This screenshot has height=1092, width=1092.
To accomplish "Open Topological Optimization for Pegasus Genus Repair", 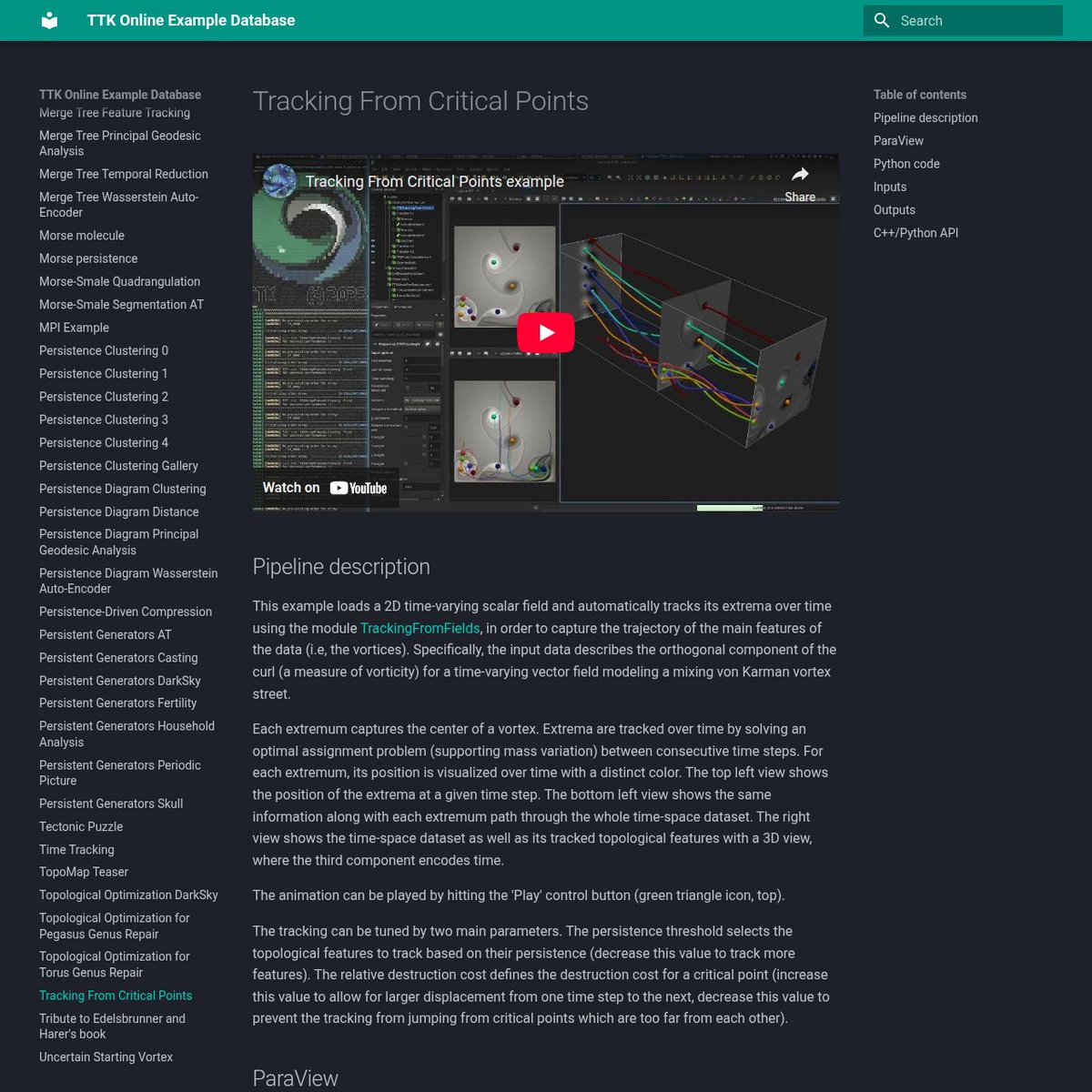I will (x=115, y=925).
